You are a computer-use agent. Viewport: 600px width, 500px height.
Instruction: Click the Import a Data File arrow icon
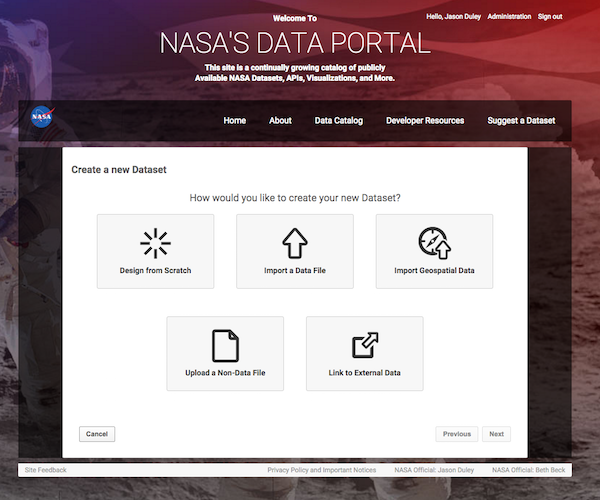[x=295, y=243]
